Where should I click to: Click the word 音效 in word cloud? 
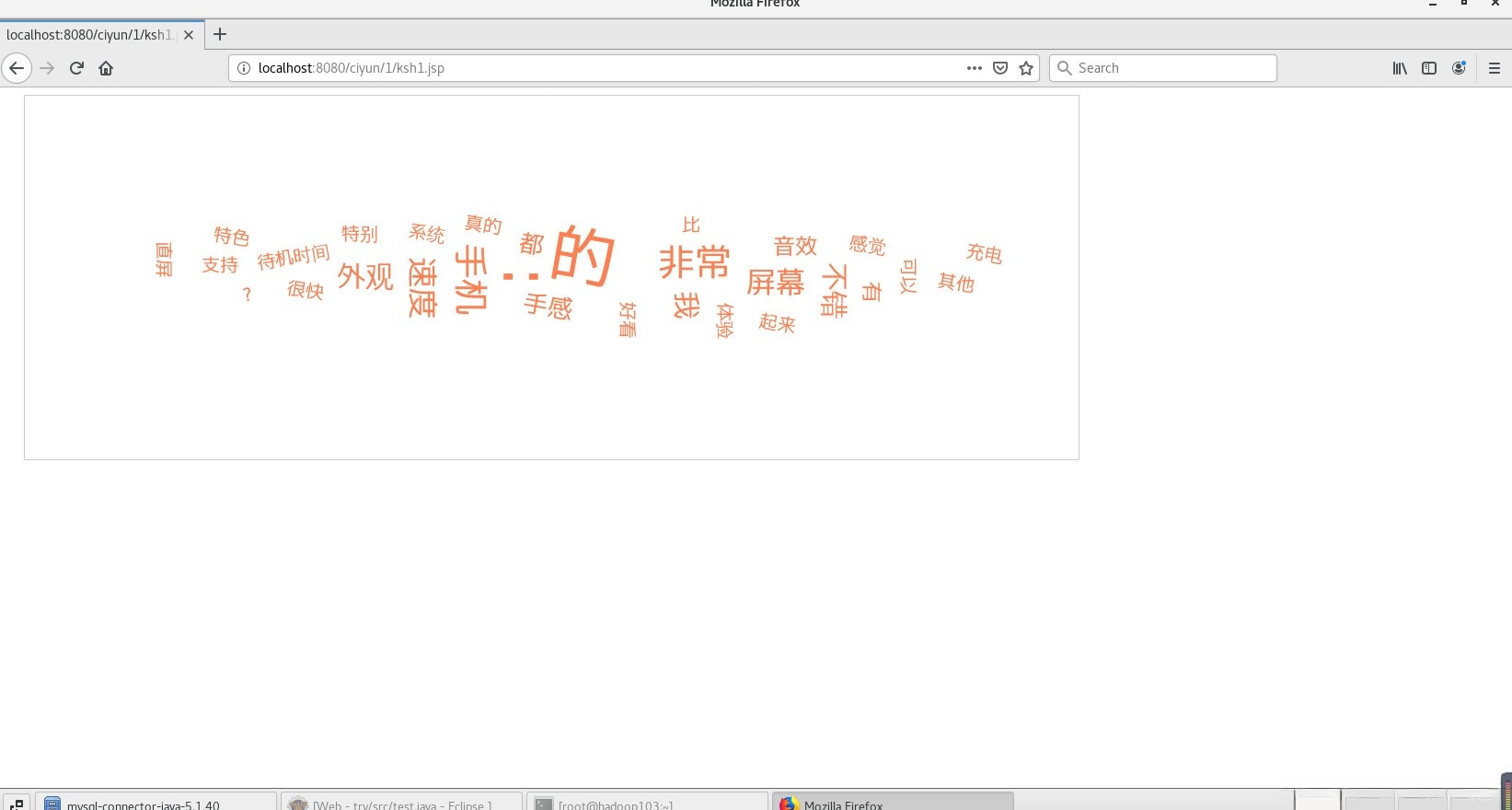795,246
